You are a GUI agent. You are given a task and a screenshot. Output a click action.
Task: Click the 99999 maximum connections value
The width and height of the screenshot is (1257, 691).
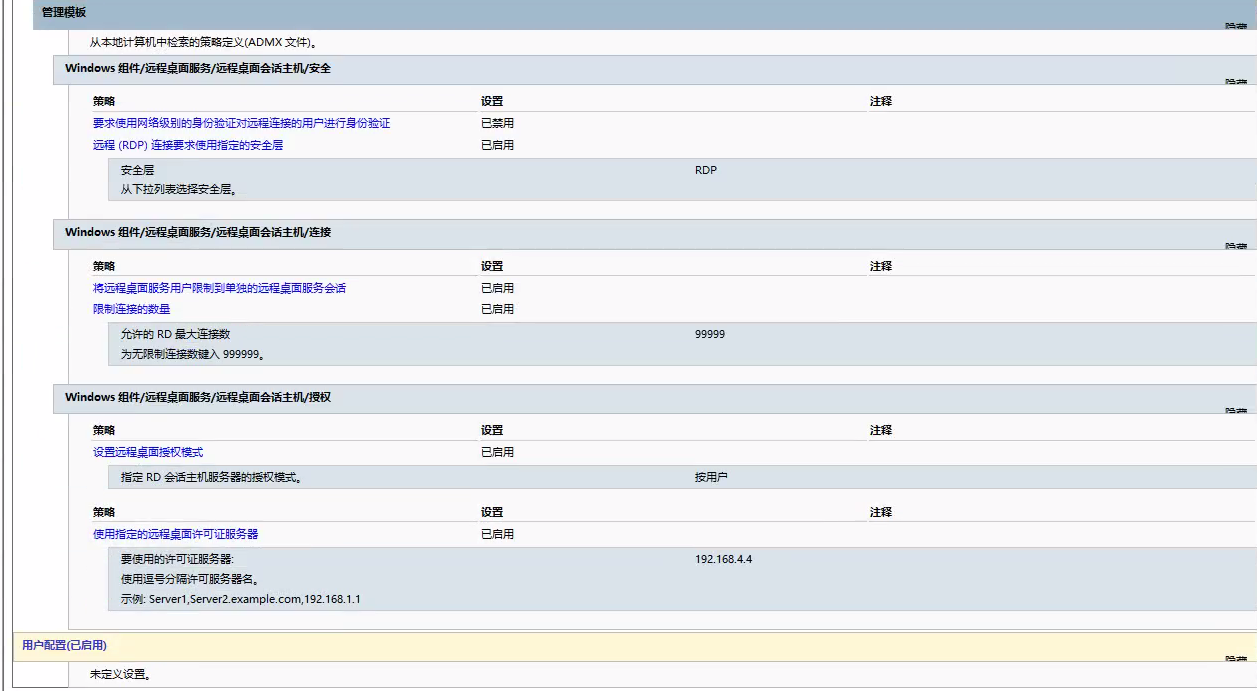pos(710,334)
